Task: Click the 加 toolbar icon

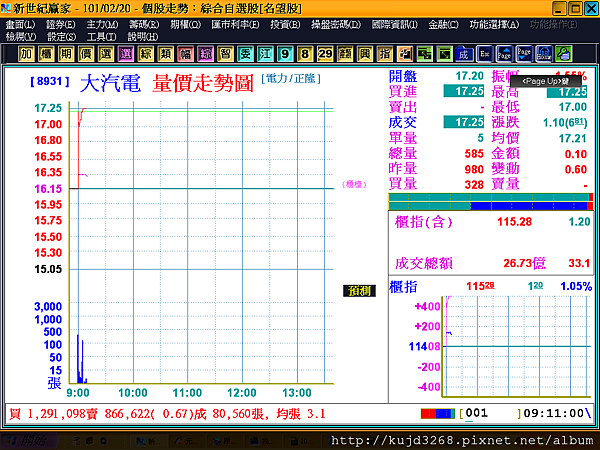Action: [26, 54]
